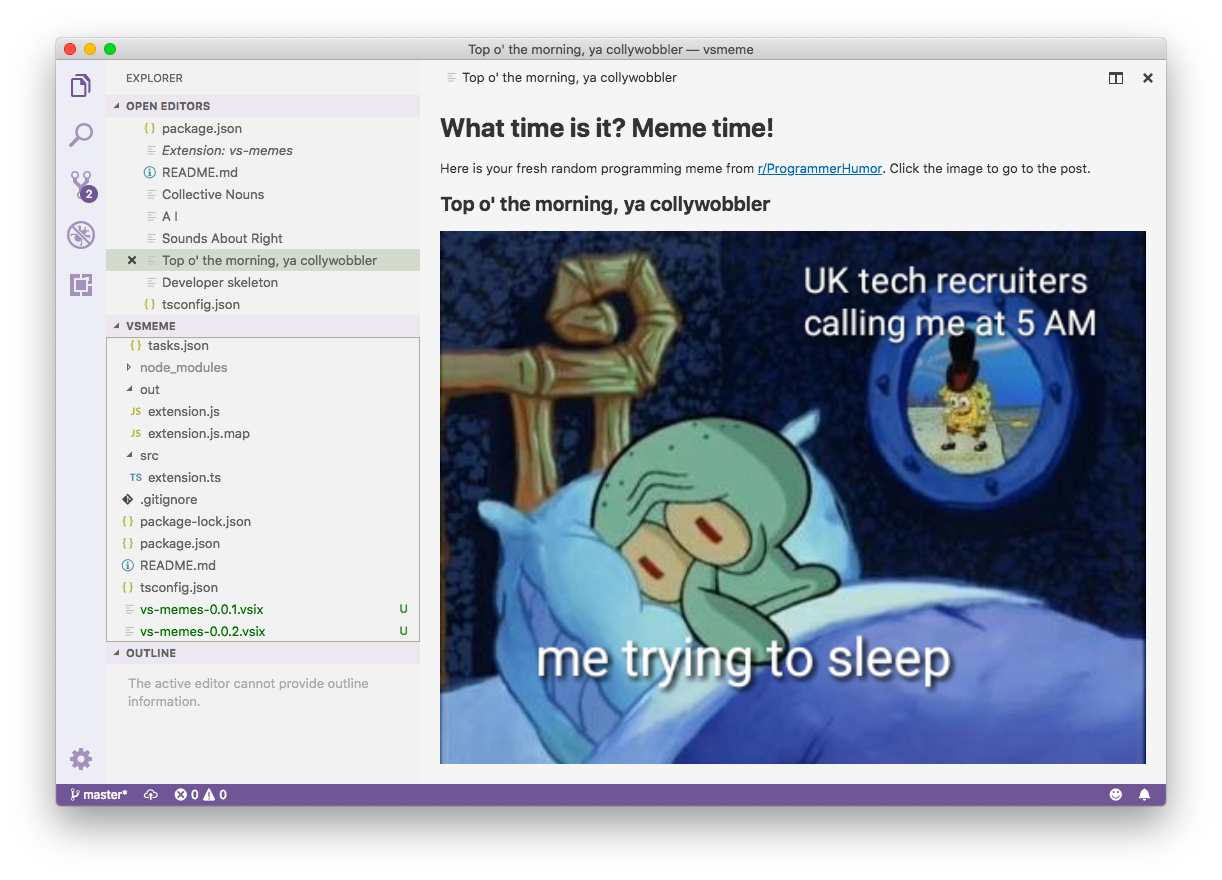Click the split editor icon
This screenshot has height=880, width=1222.
[1116, 78]
